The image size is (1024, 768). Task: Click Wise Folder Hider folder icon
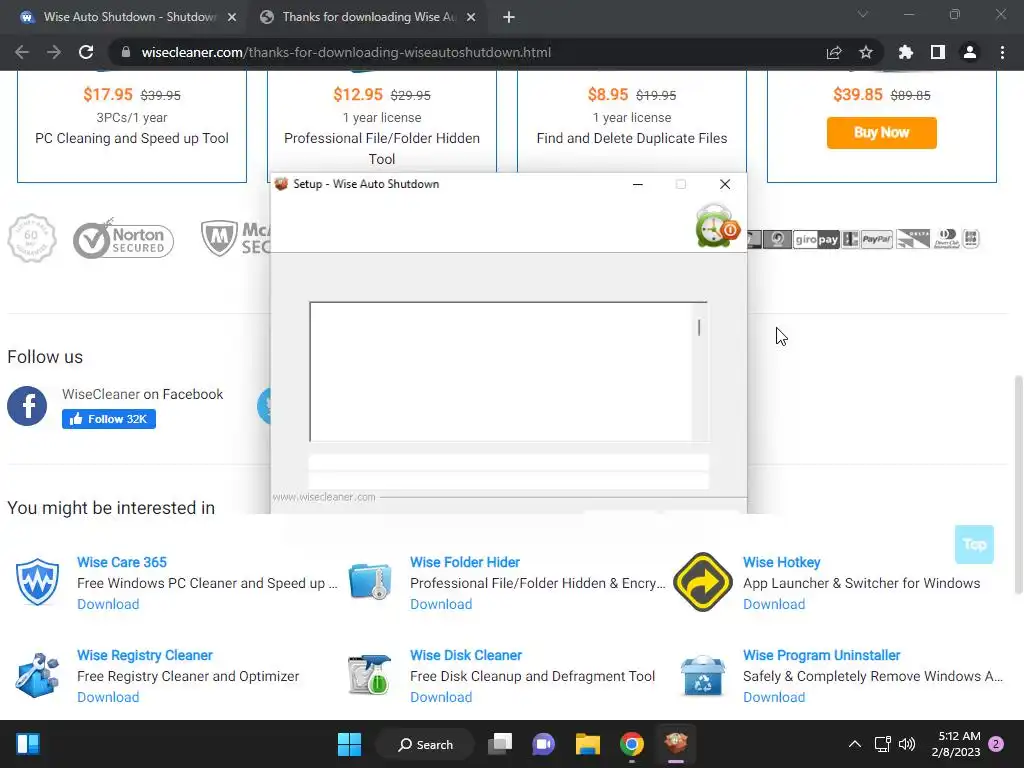[370, 581]
